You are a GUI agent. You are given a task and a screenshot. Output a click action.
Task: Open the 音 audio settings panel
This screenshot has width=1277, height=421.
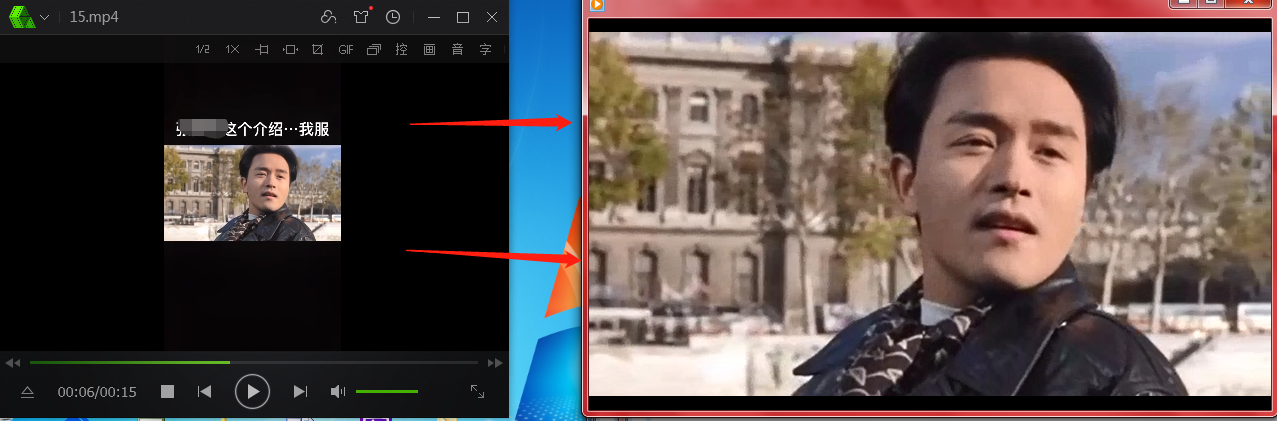coord(458,49)
